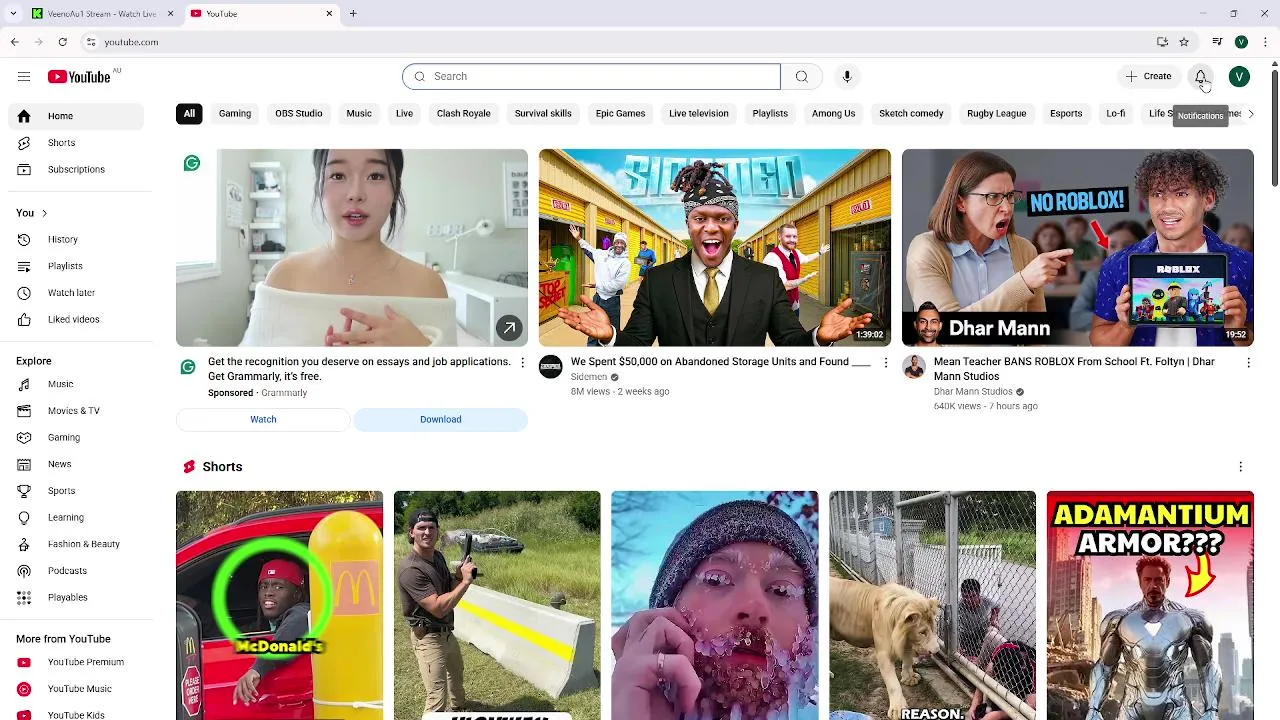
Task: Open Sports under Explore
Action: click(76, 491)
